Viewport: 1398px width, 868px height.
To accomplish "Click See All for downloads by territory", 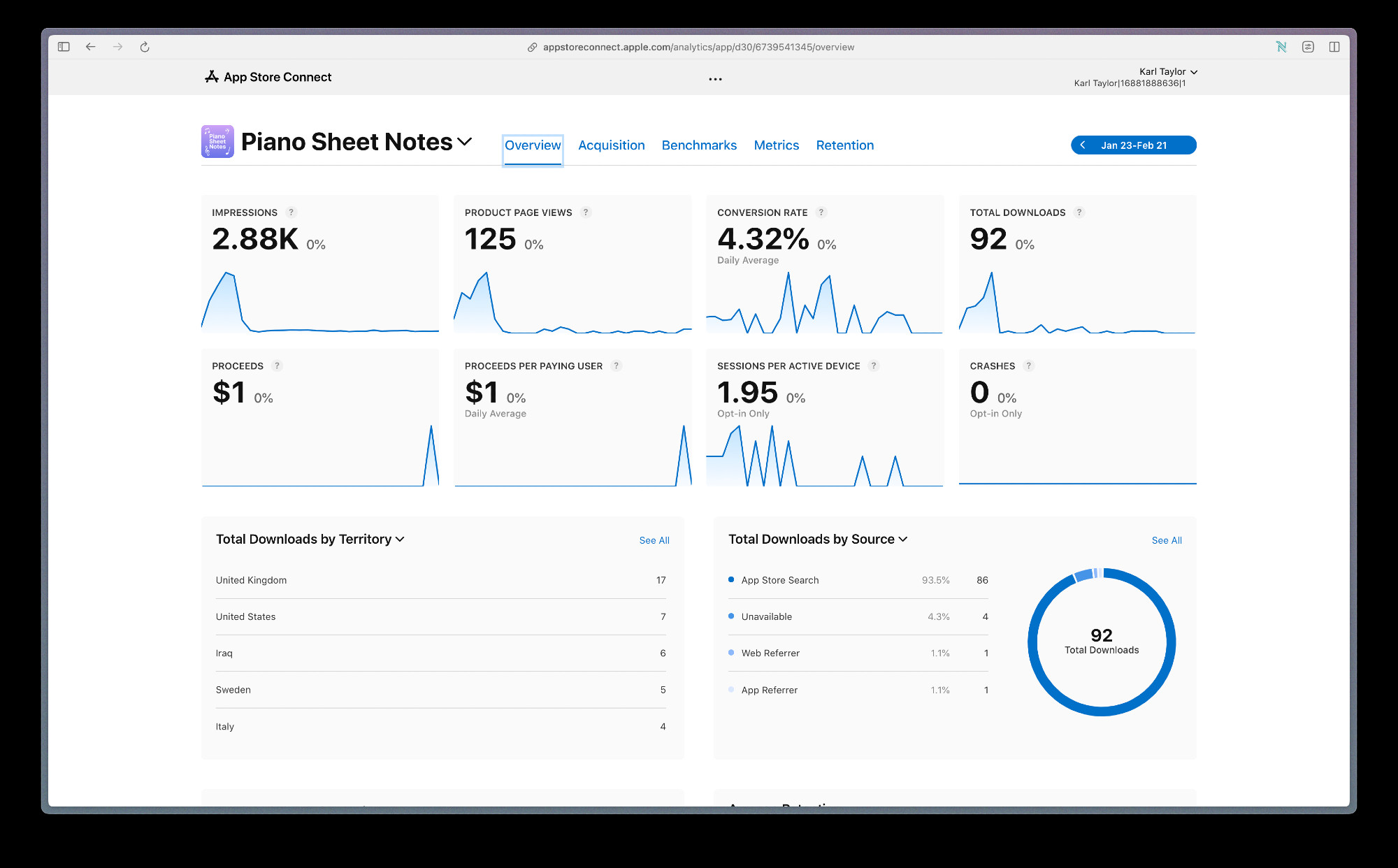I will [654, 540].
